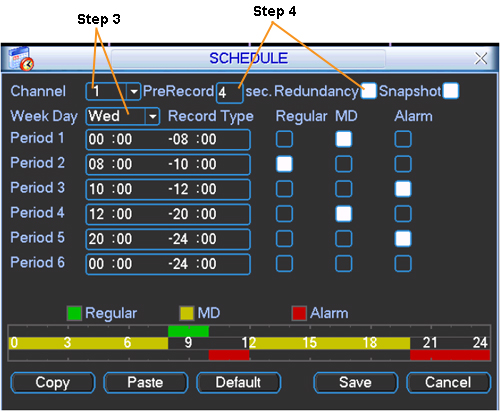Click the green Regular bar on timeline
This screenshot has width=500, height=411.
coord(188,331)
